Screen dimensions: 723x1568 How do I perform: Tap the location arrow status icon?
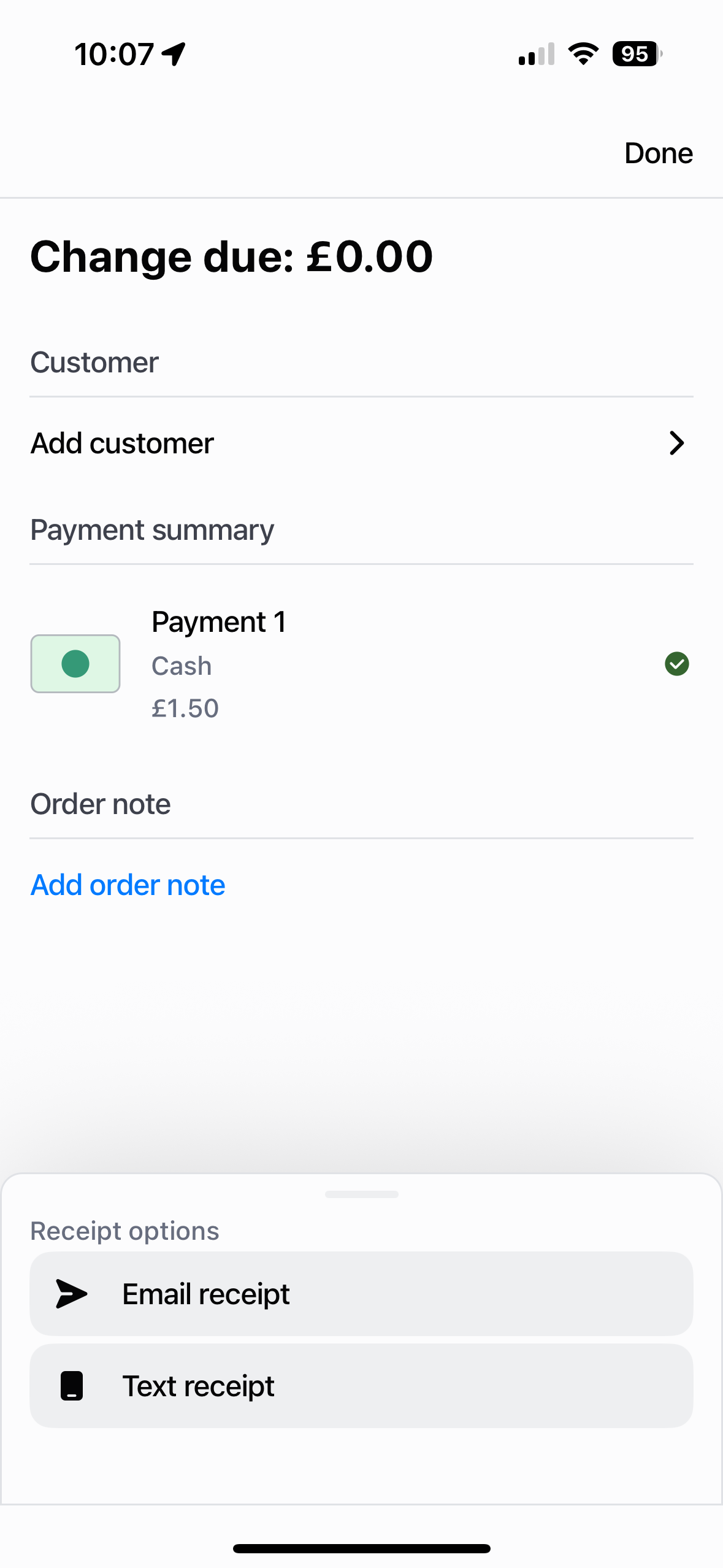pyautogui.click(x=174, y=54)
